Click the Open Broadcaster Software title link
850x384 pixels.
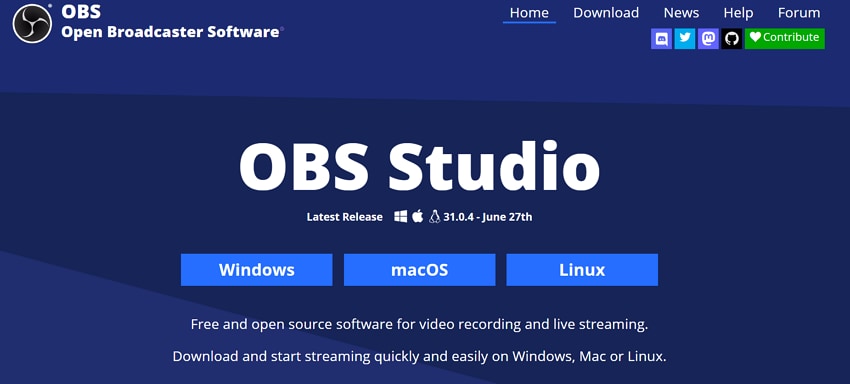(x=170, y=32)
